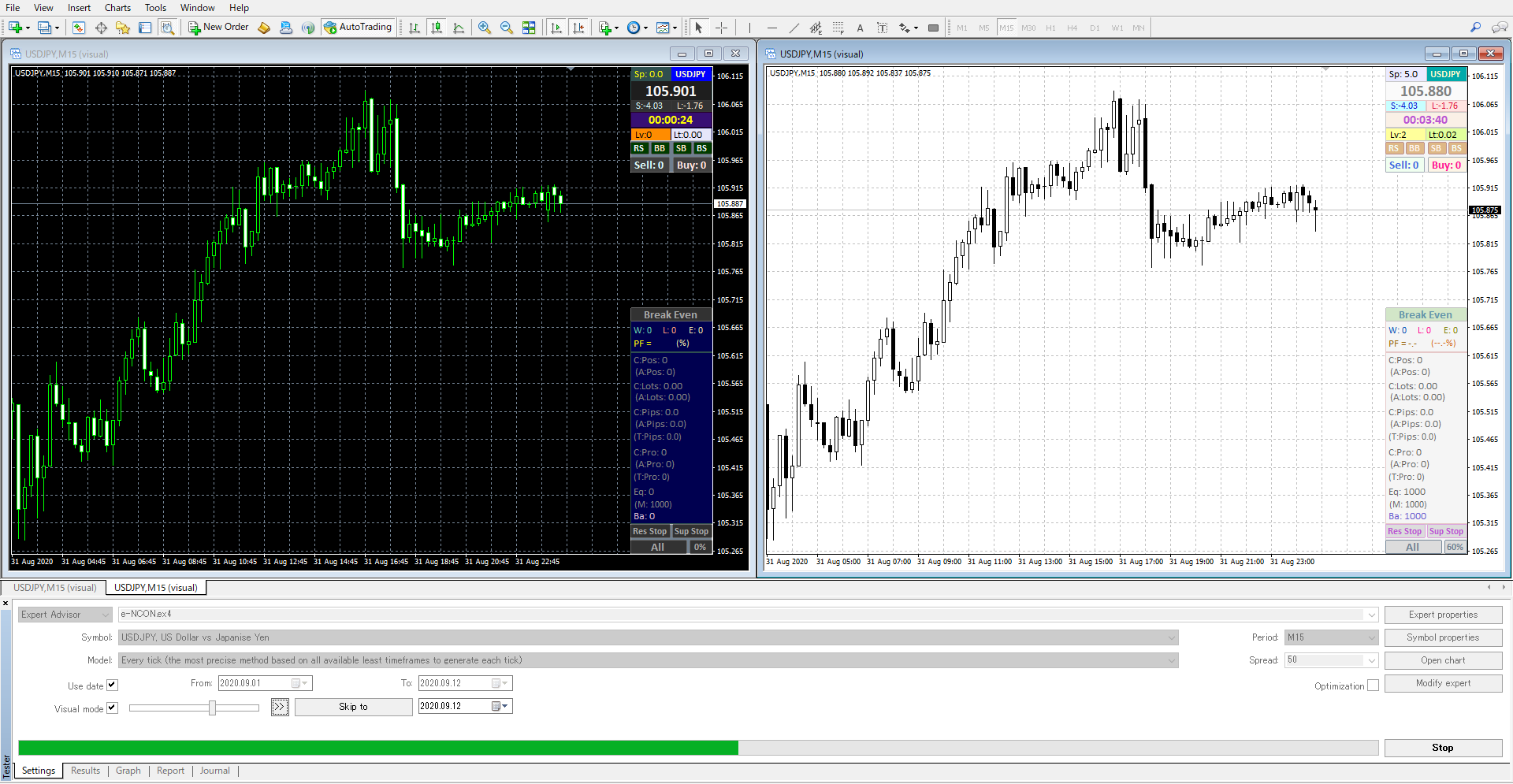
Task: Toggle the Visual mode checkbox
Action: (112, 708)
